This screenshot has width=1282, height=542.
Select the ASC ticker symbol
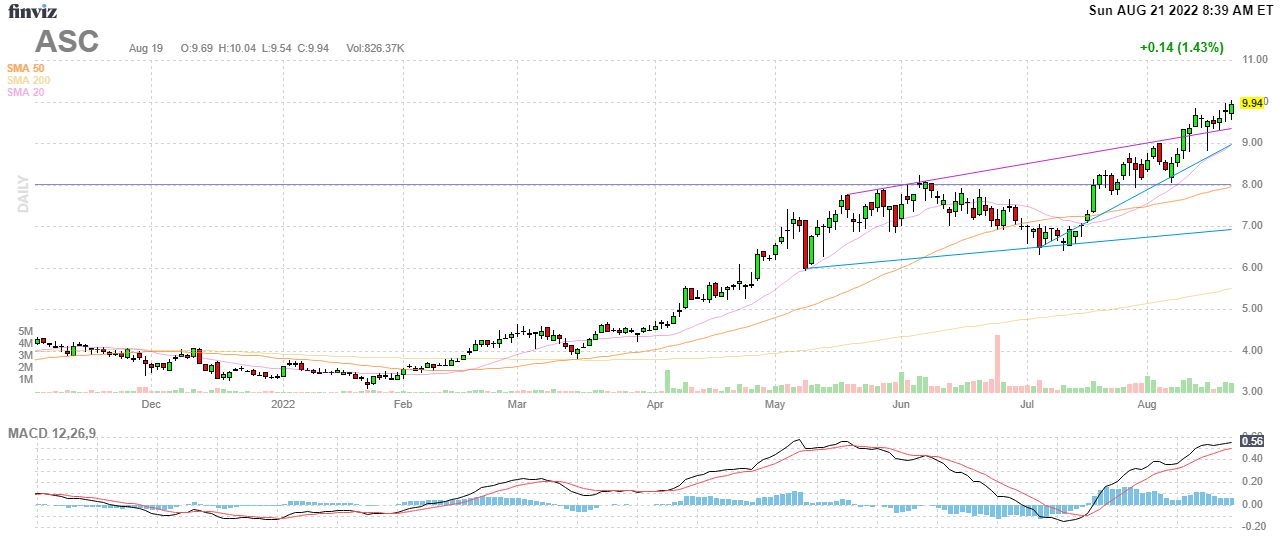click(x=67, y=42)
